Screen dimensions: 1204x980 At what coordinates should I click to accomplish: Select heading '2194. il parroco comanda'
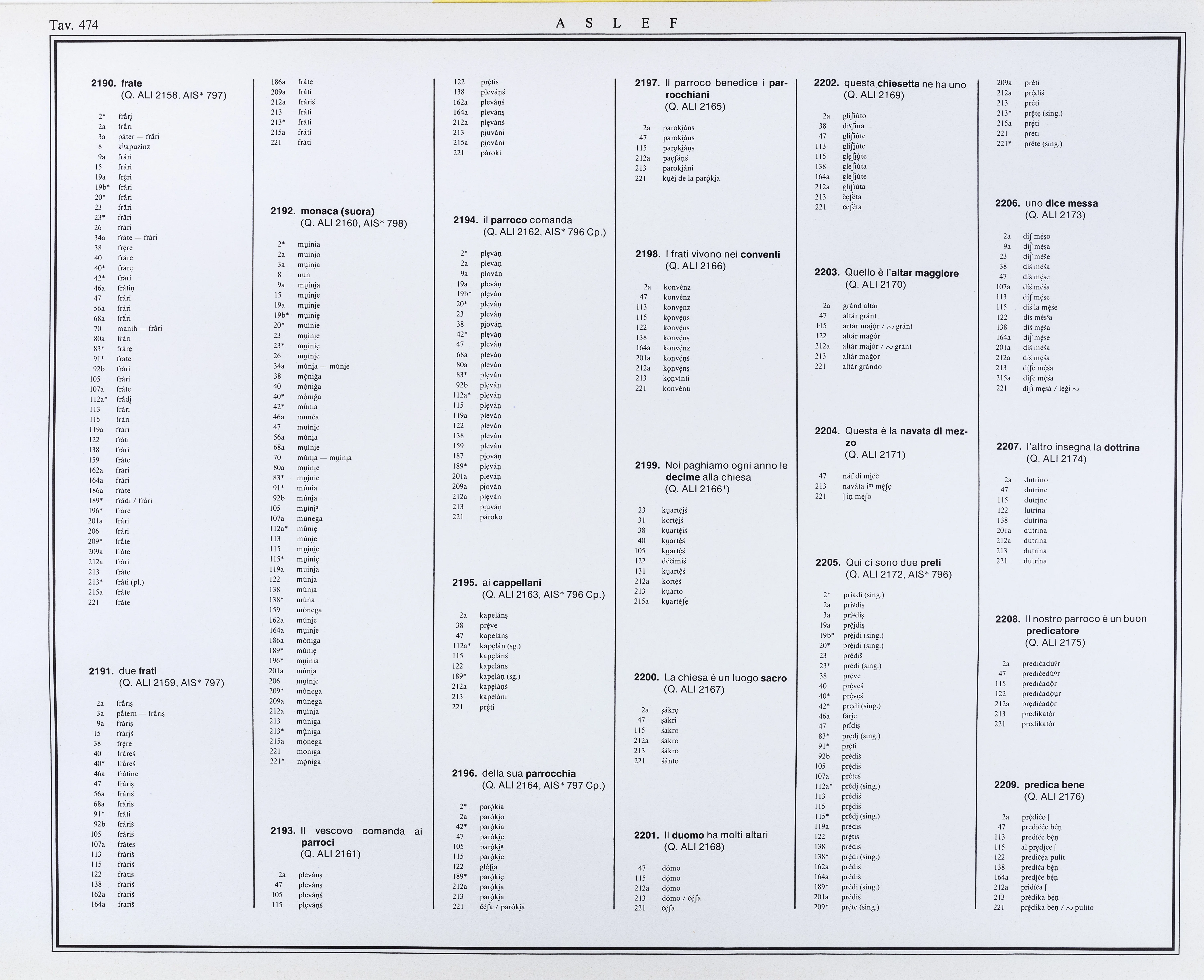tap(512, 220)
